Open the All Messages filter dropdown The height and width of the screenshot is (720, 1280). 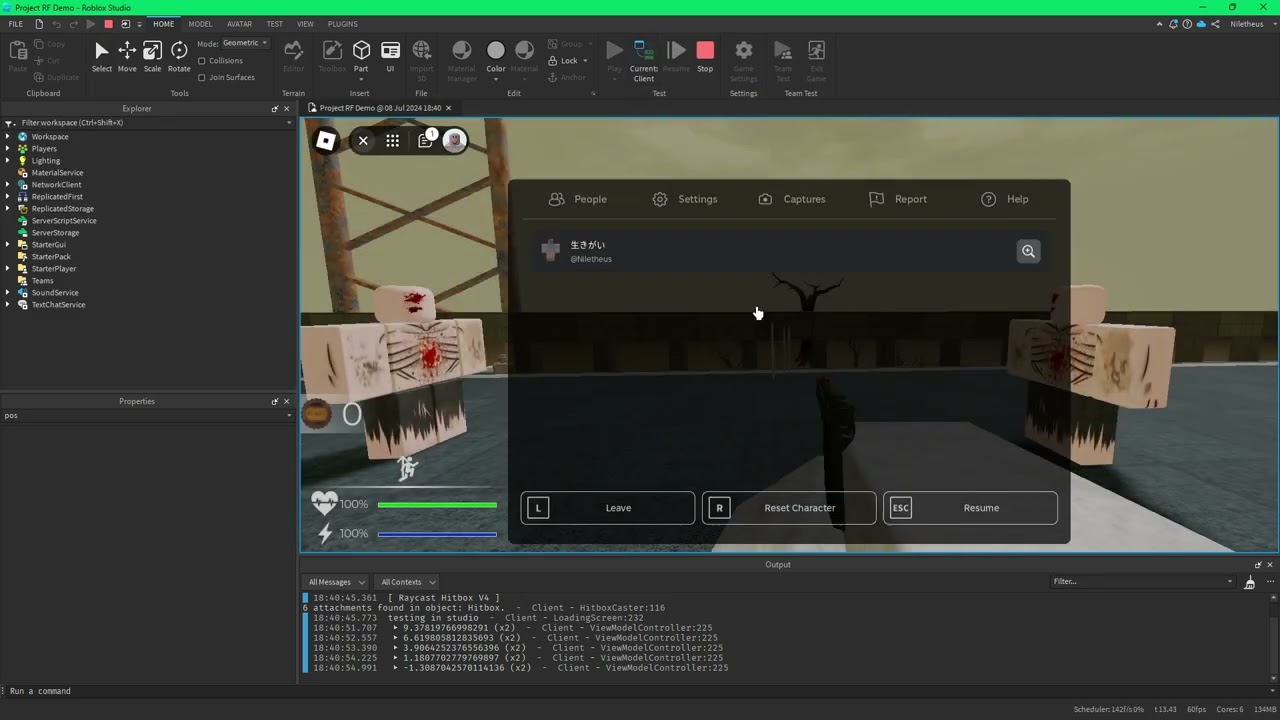tap(336, 582)
